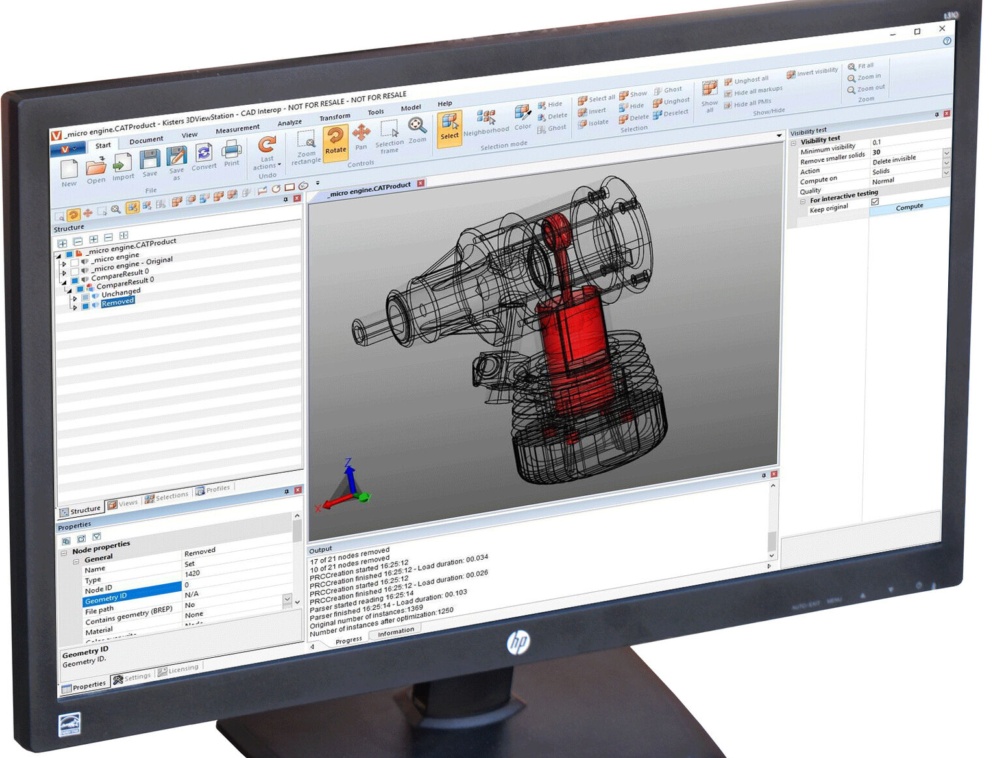The image size is (1001, 758).
Task: Open the Profiles panel tab
Action: [x=213, y=490]
